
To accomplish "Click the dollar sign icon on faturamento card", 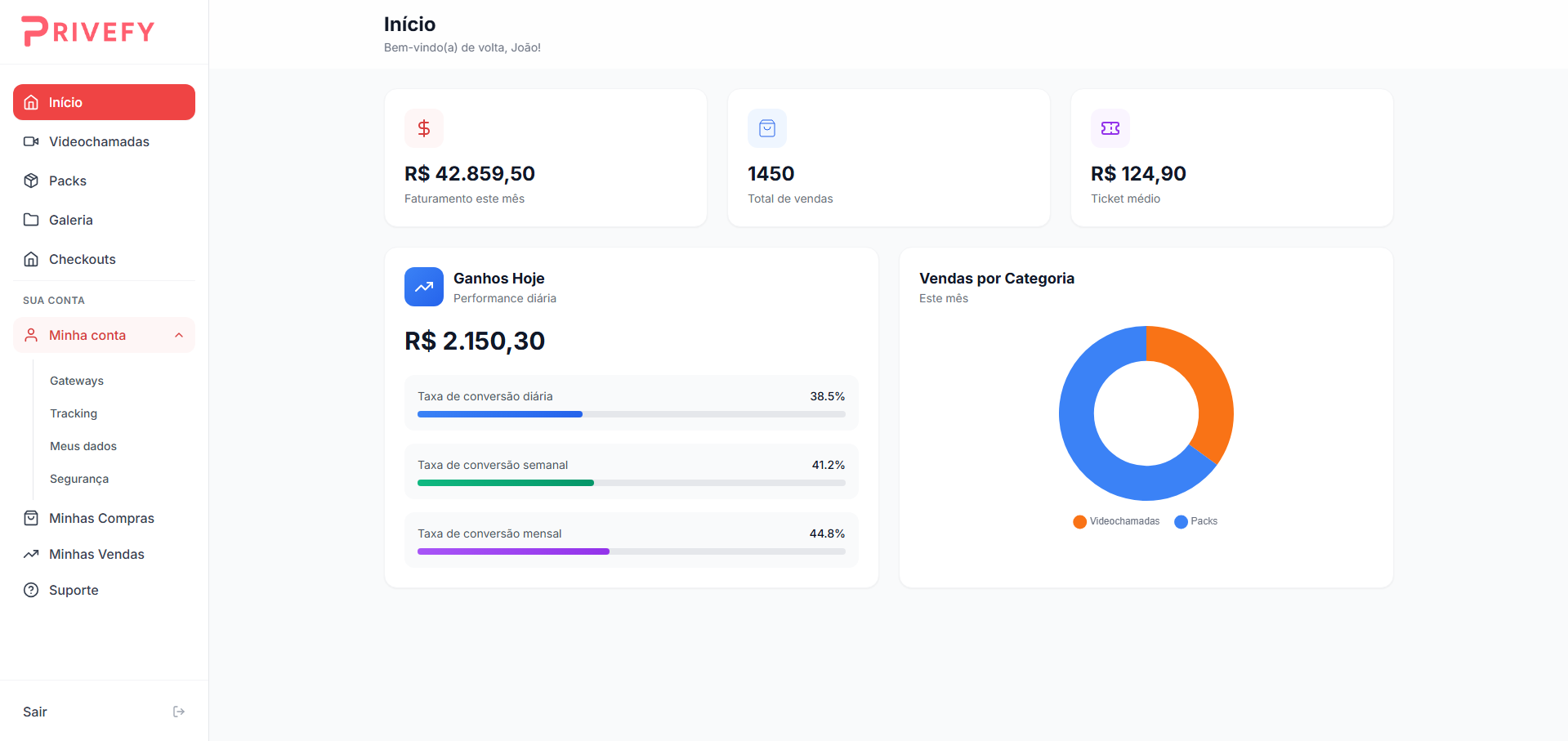I will 424,127.
